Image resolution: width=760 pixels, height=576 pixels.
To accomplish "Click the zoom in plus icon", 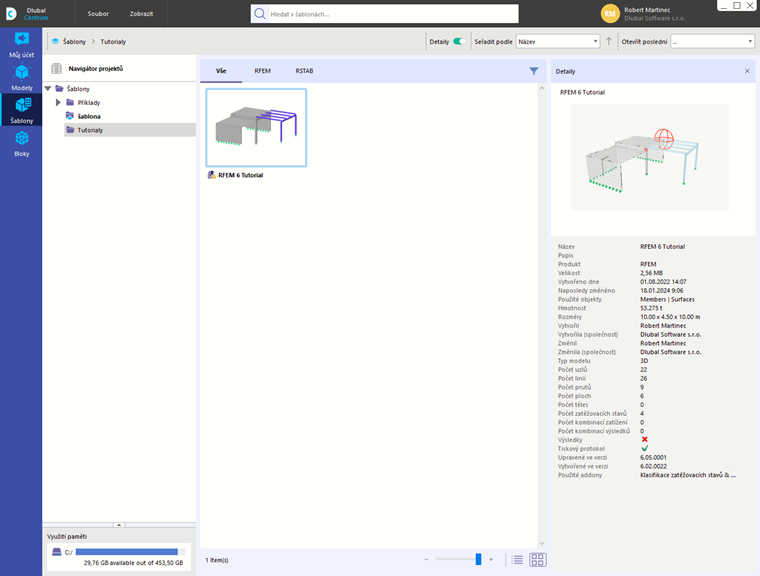I will point(491,560).
